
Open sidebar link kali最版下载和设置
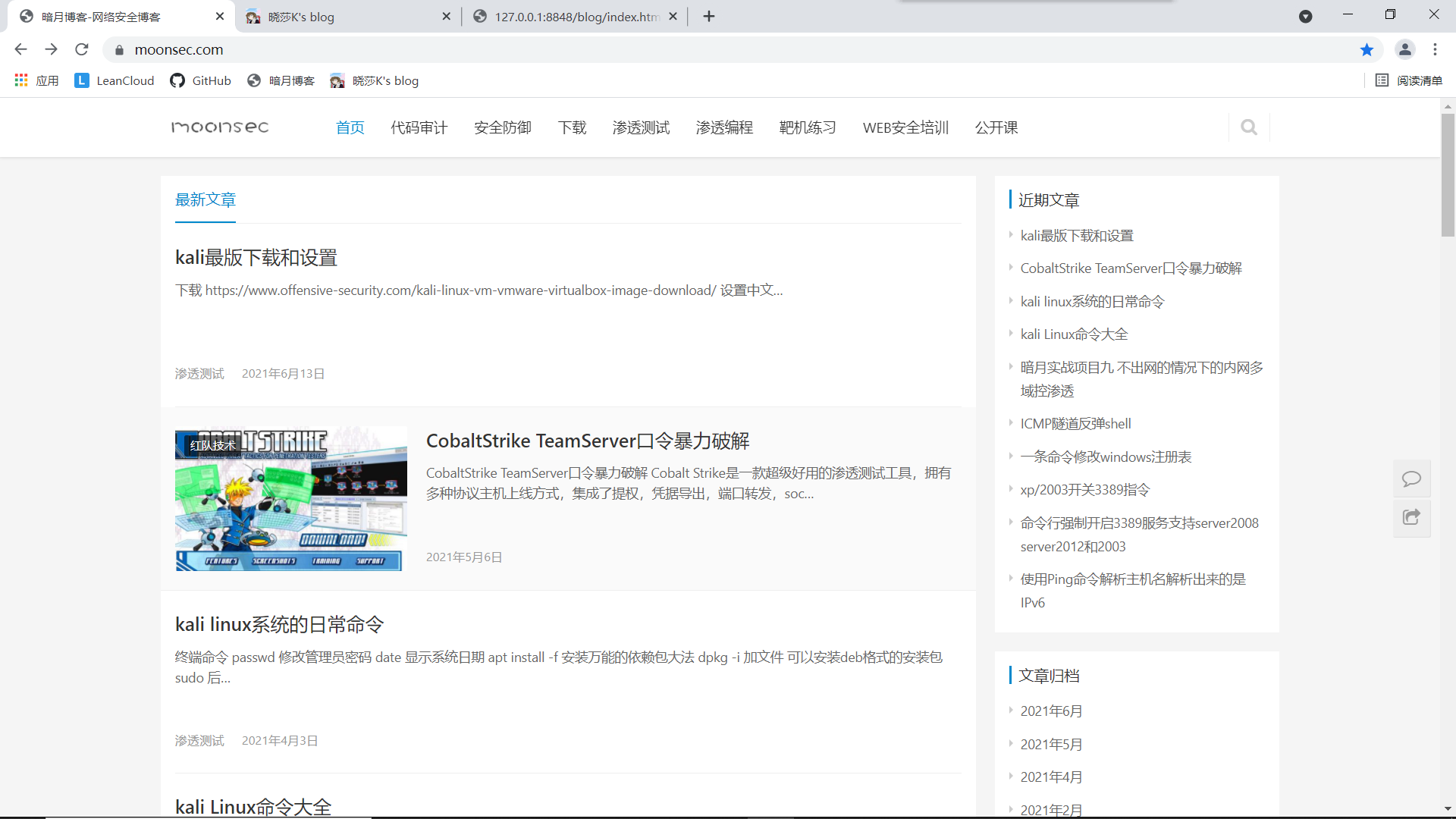pos(1077,236)
